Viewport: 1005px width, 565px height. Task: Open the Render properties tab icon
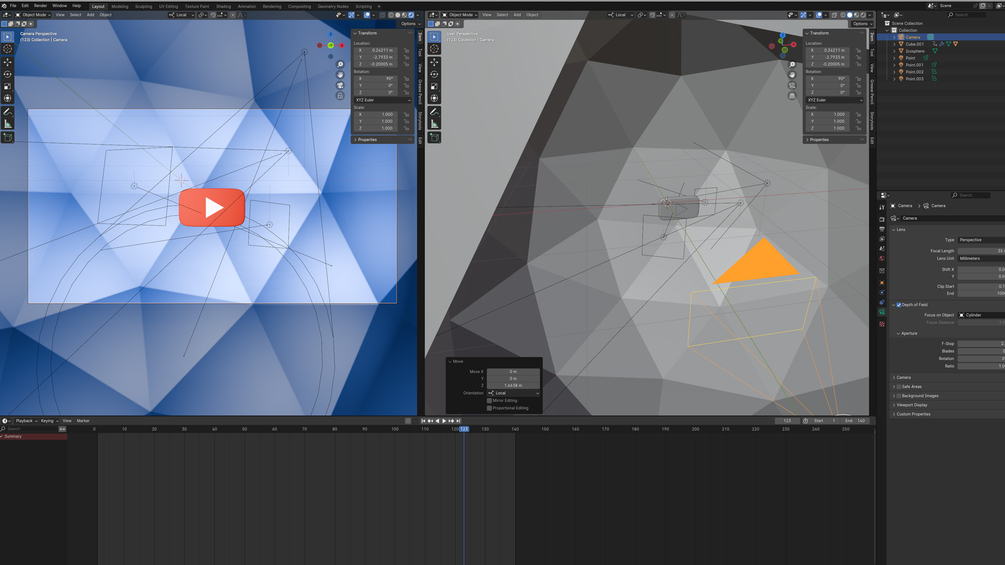(x=882, y=219)
